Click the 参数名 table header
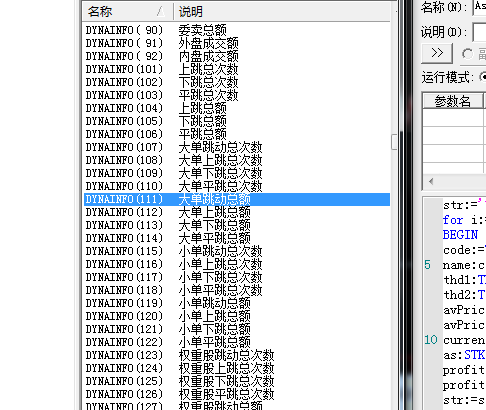The width and height of the screenshot is (486, 410). point(452,101)
